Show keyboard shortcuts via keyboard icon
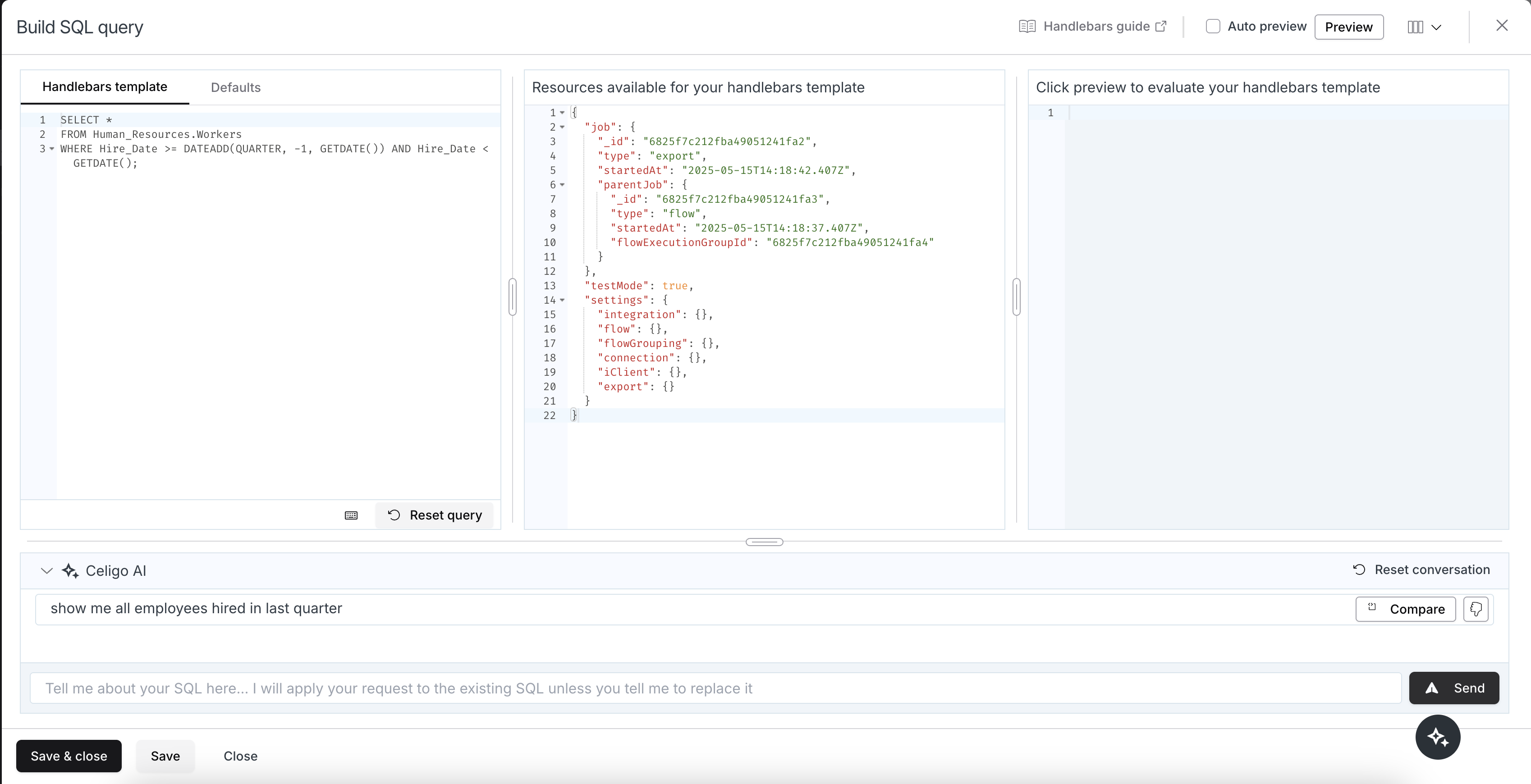 coord(351,515)
